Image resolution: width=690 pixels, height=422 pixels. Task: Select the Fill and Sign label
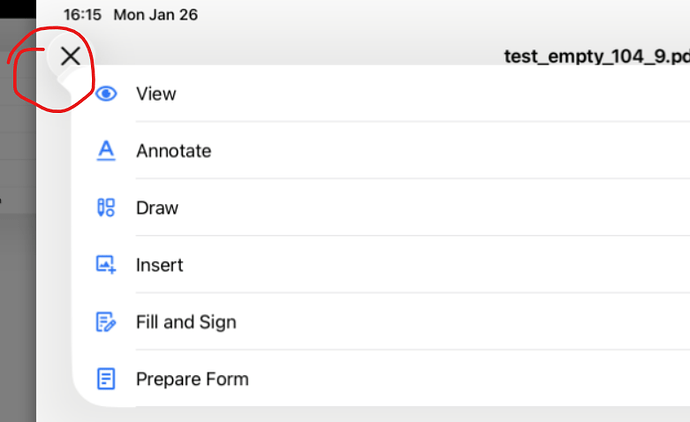tap(186, 322)
